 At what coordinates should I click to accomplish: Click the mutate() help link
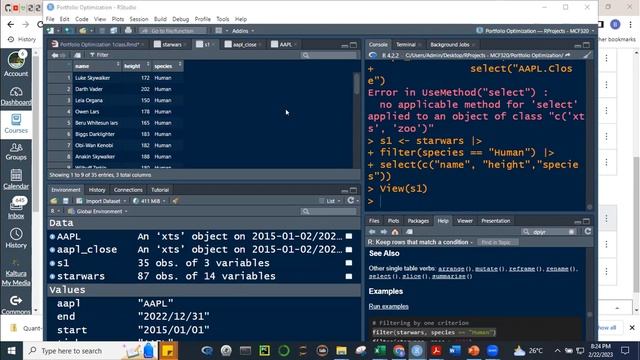click(486, 269)
